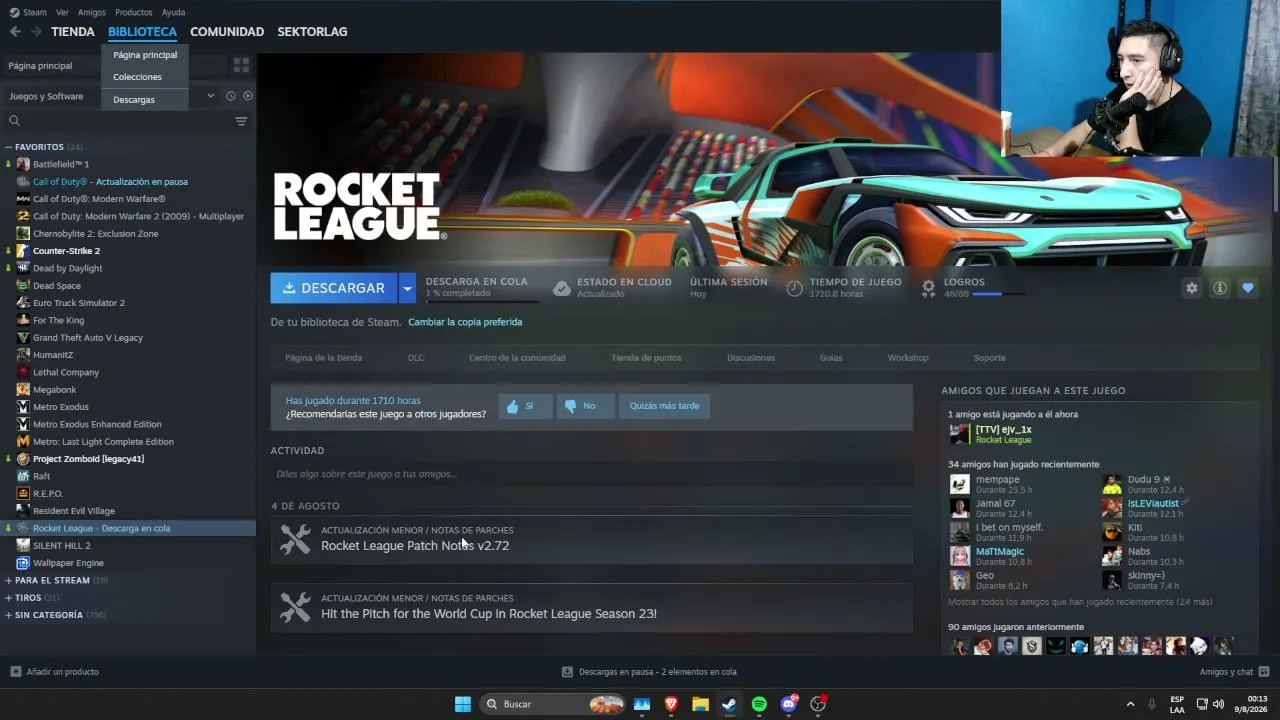Click the Steam taskbar icon

tap(729, 704)
